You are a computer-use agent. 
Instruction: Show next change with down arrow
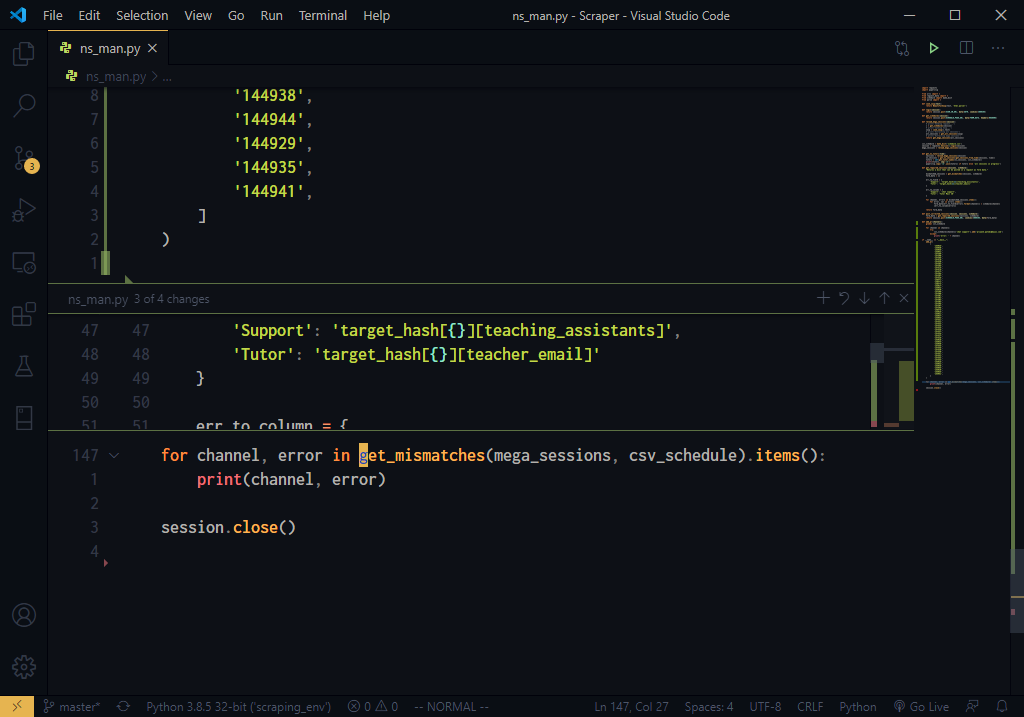(x=864, y=298)
